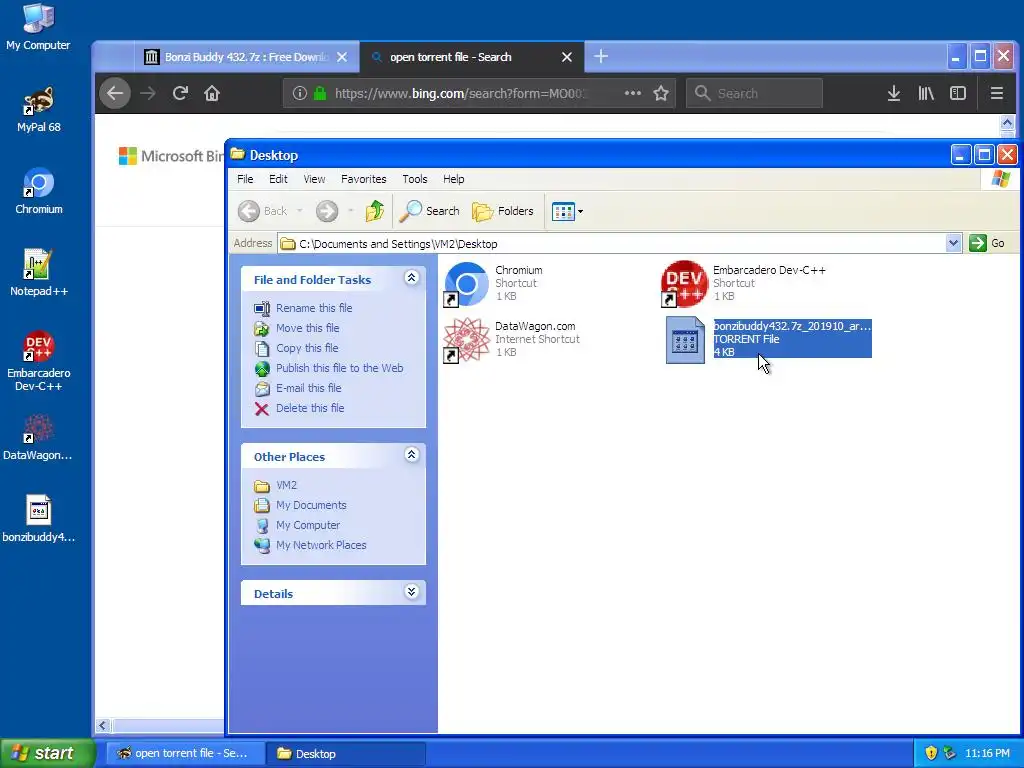The image size is (1024, 768).
Task: Expand the Details panel
Action: point(411,592)
